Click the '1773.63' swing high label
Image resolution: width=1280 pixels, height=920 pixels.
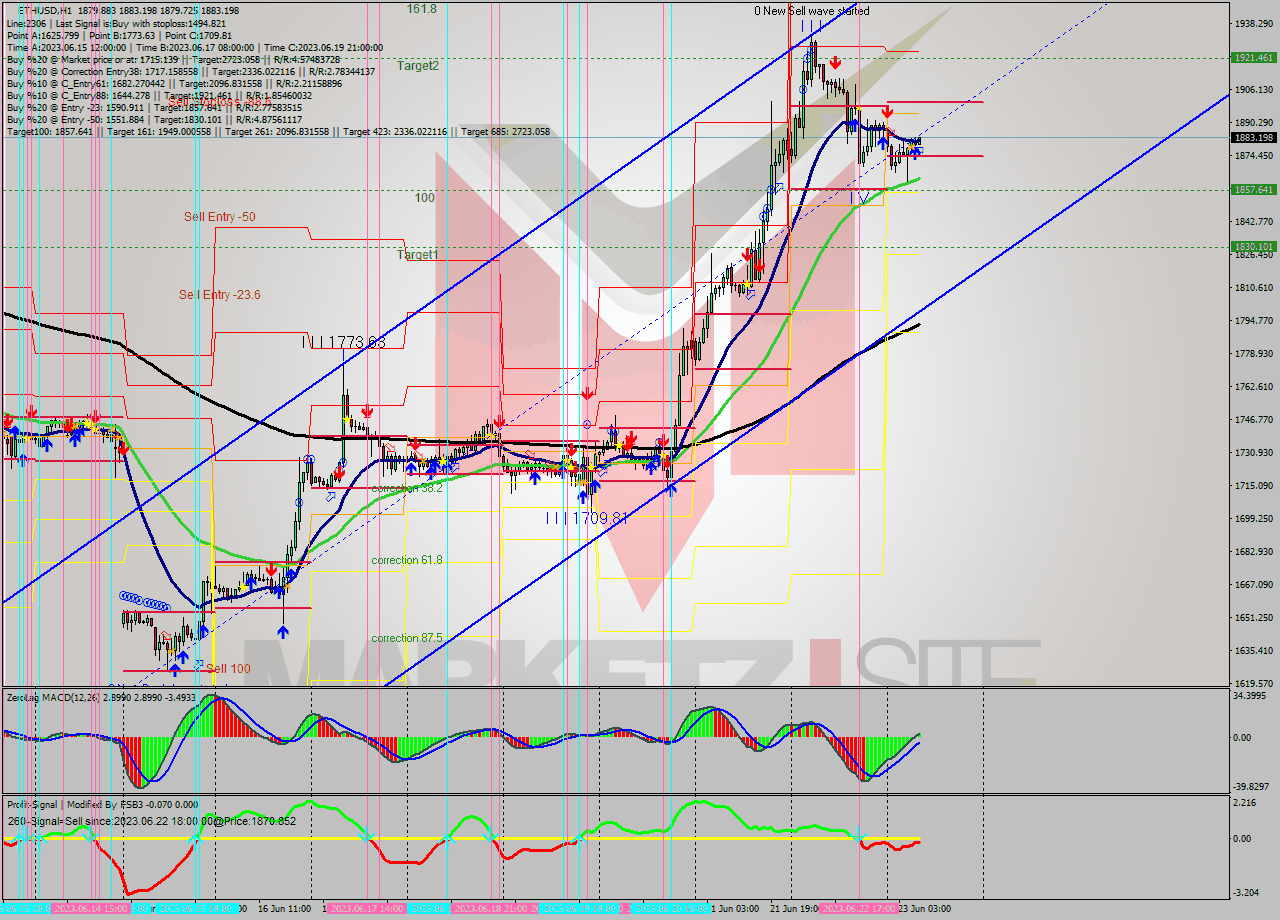point(355,342)
